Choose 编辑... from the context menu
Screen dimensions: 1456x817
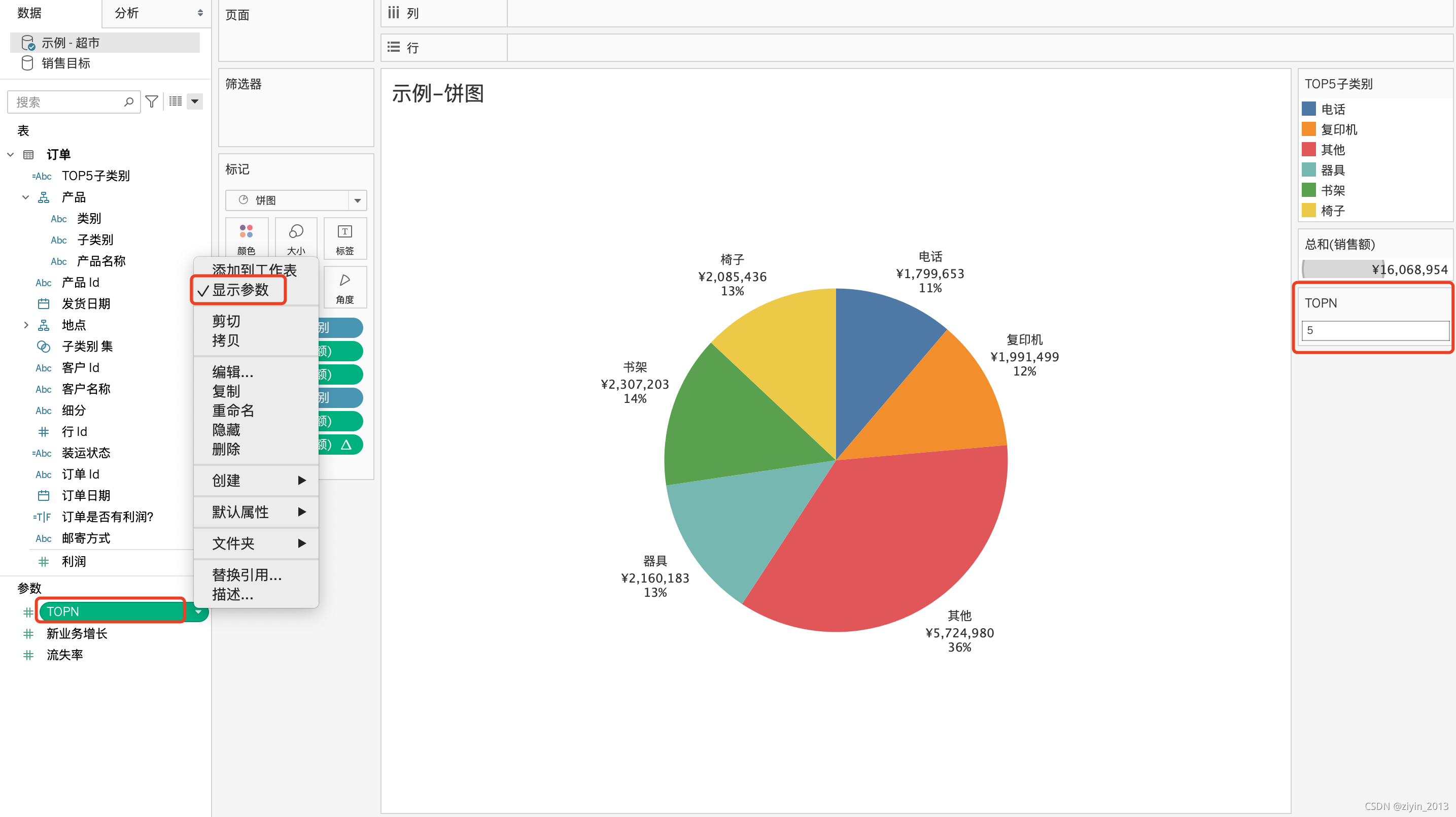click(232, 372)
